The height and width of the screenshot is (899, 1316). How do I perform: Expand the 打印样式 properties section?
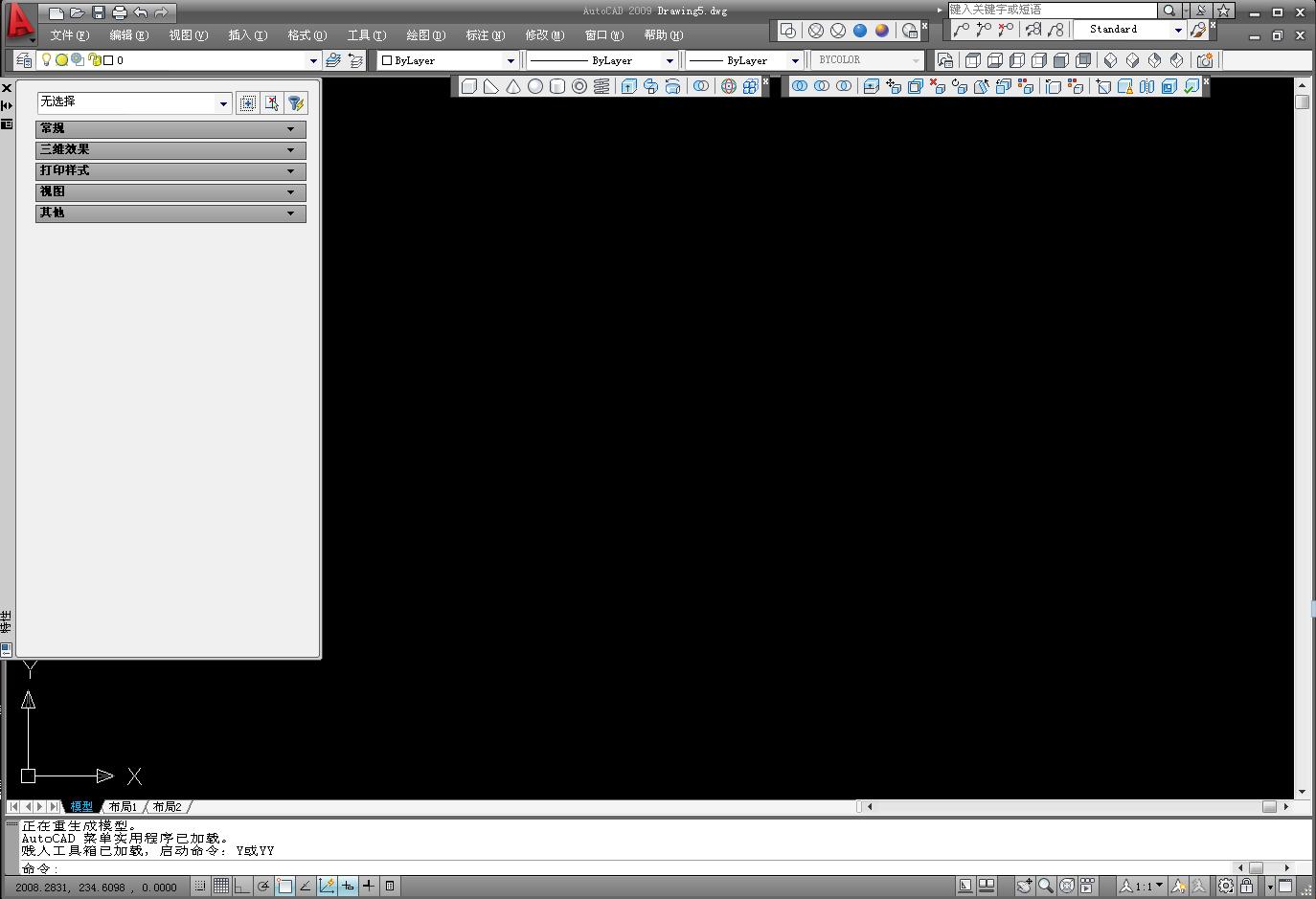[x=171, y=171]
